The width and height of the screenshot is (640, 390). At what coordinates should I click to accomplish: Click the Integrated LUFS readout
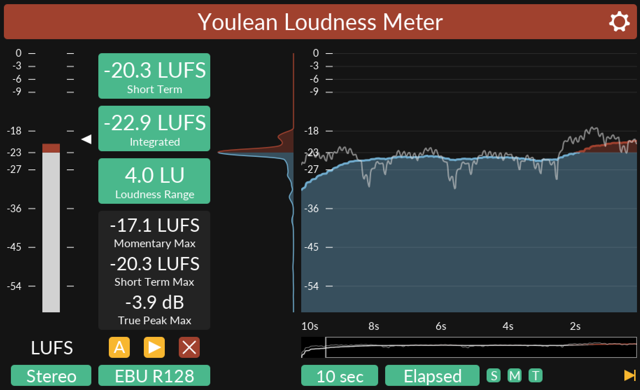tap(154, 129)
